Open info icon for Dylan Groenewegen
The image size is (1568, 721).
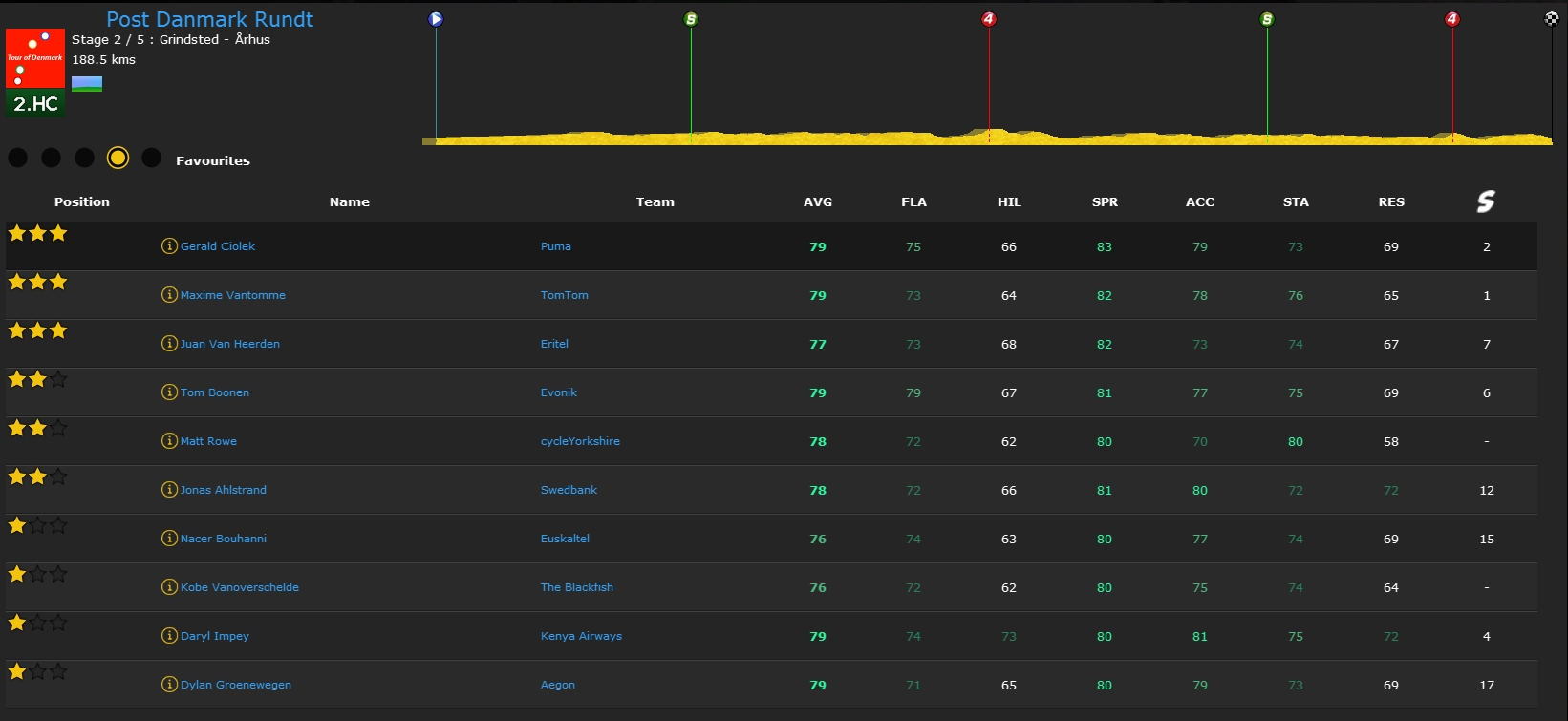[169, 685]
